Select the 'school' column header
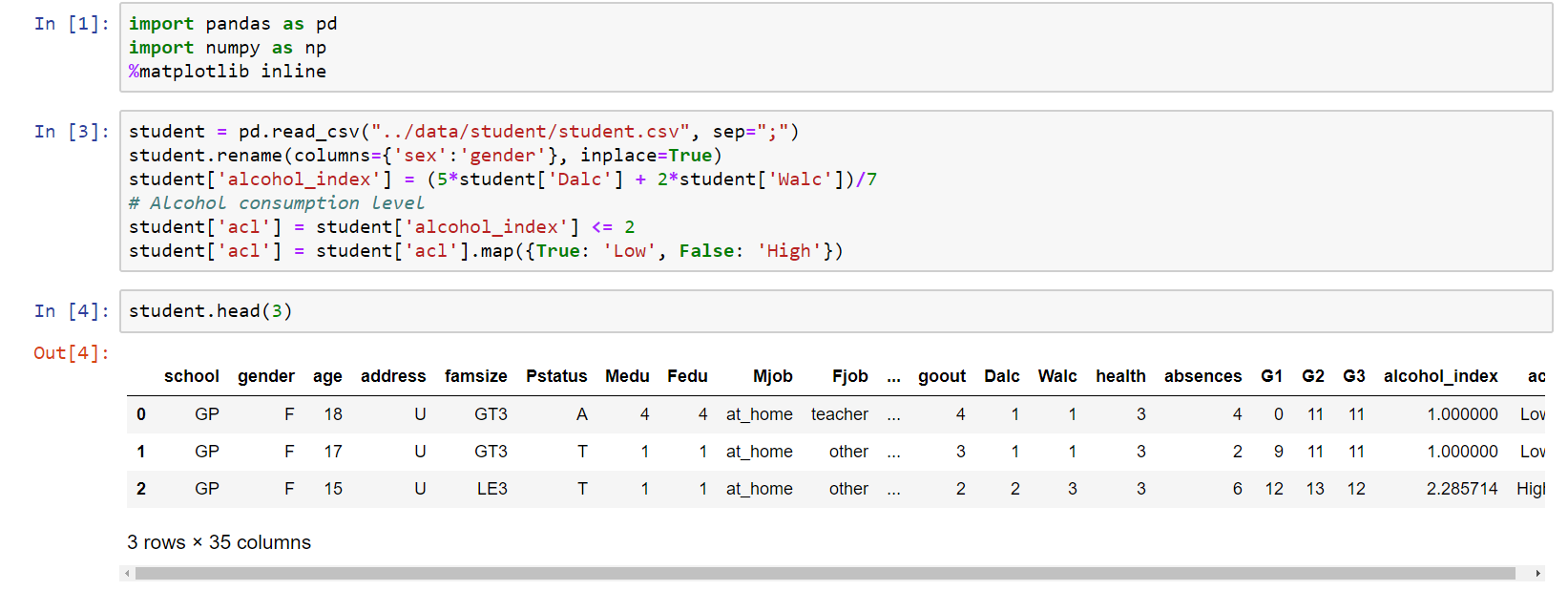 pyautogui.click(x=192, y=376)
